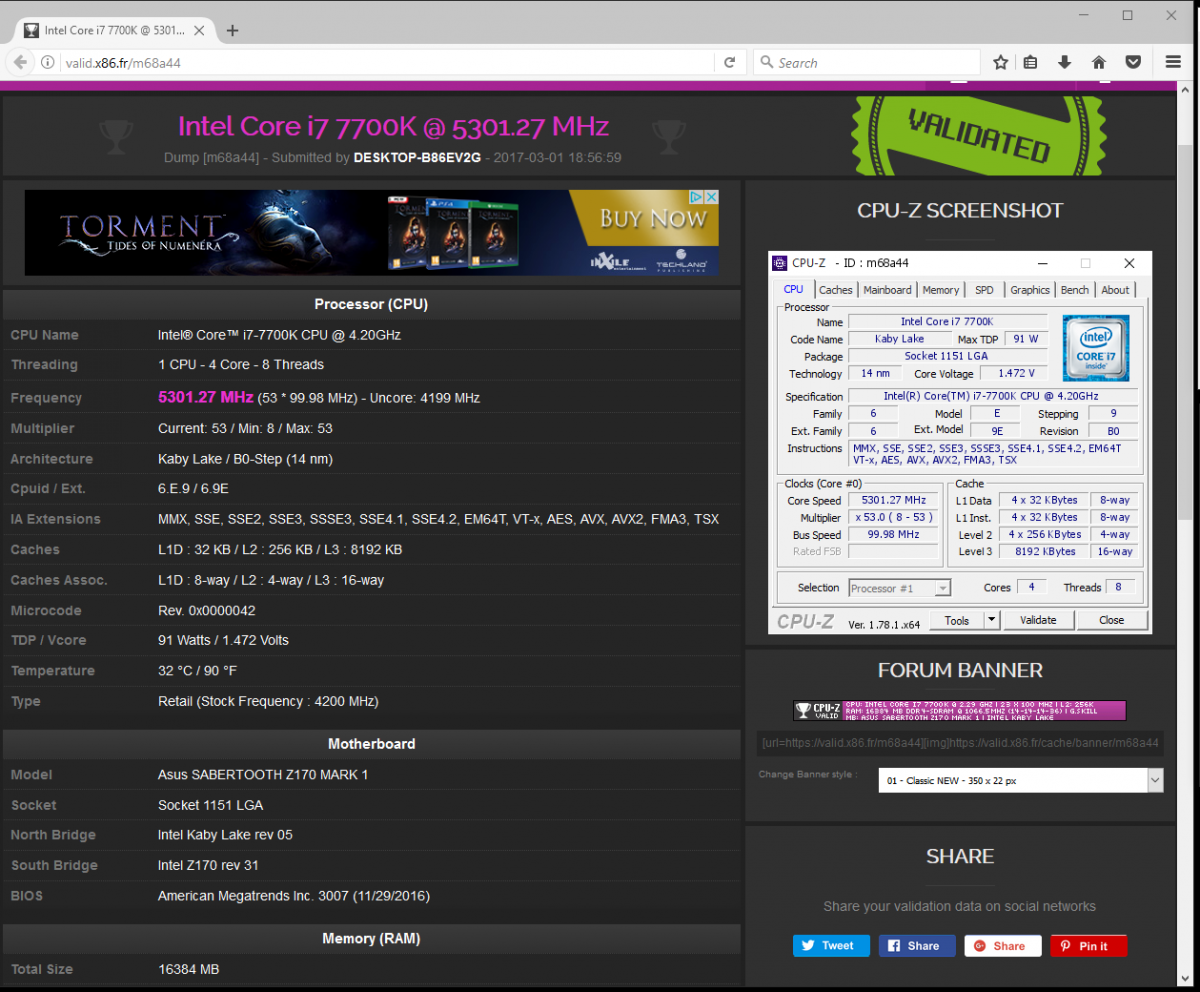
Task: Click 'Kaby Lake / B0-Step (14 nm)'
Action: pyautogui.click(x=245, y=459)
